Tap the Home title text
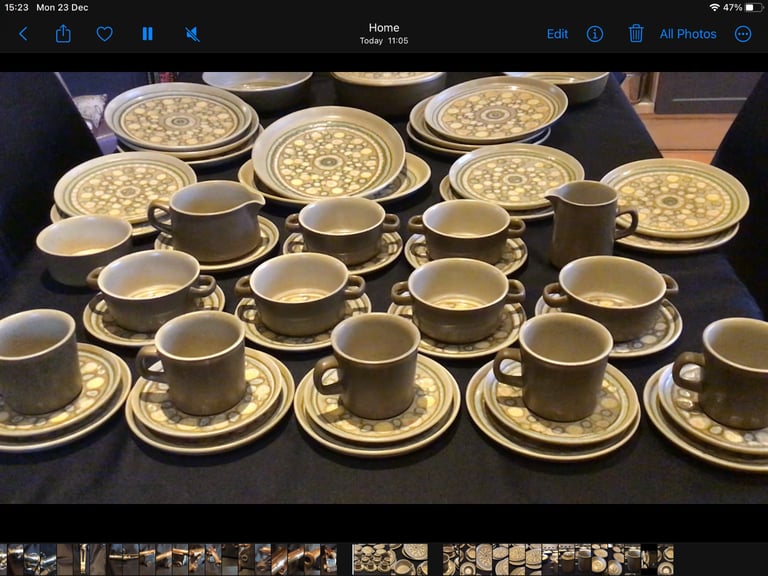 tap(384, 28)
